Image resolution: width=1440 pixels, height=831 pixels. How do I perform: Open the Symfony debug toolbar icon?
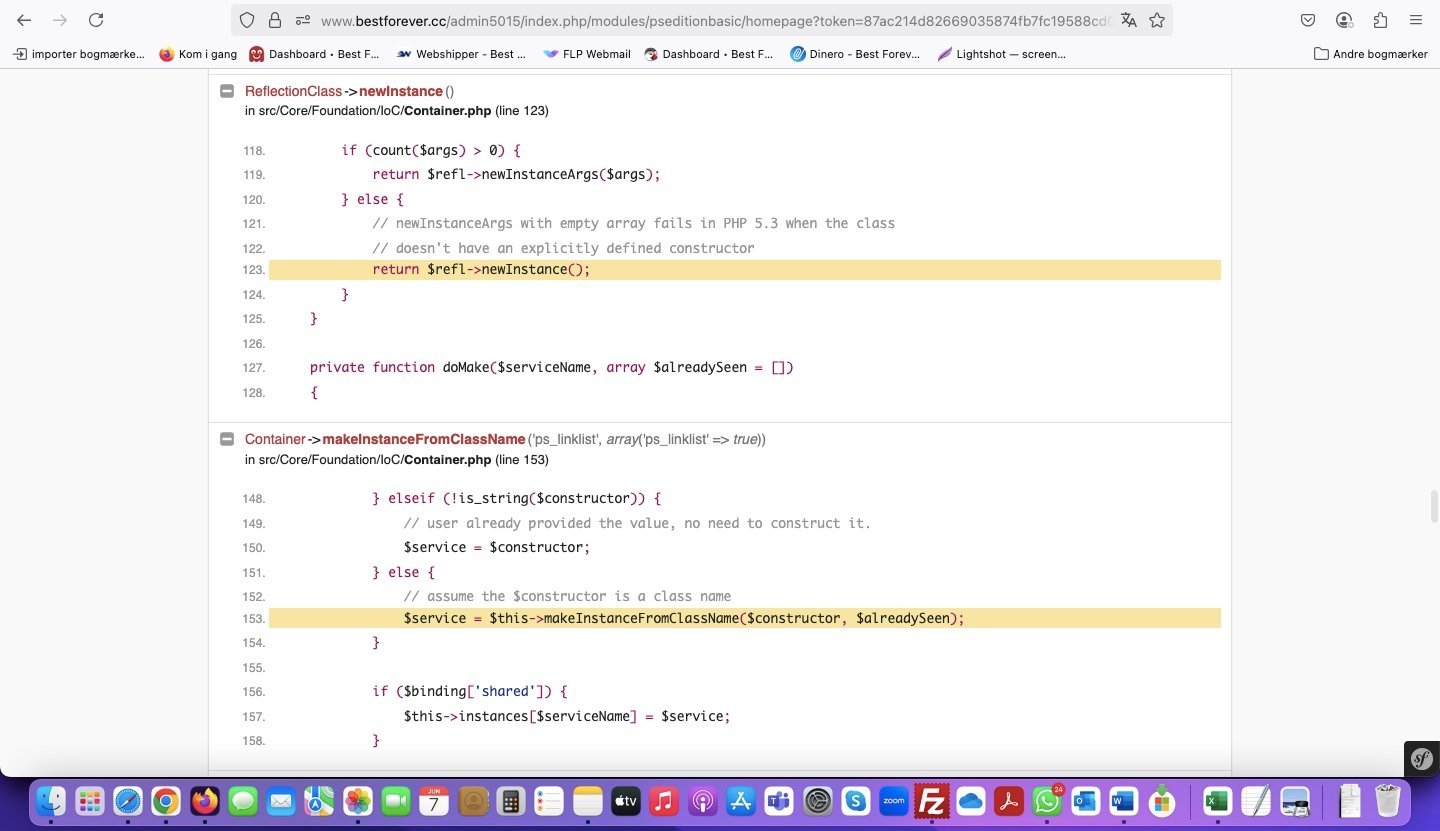pos(1421,759)
